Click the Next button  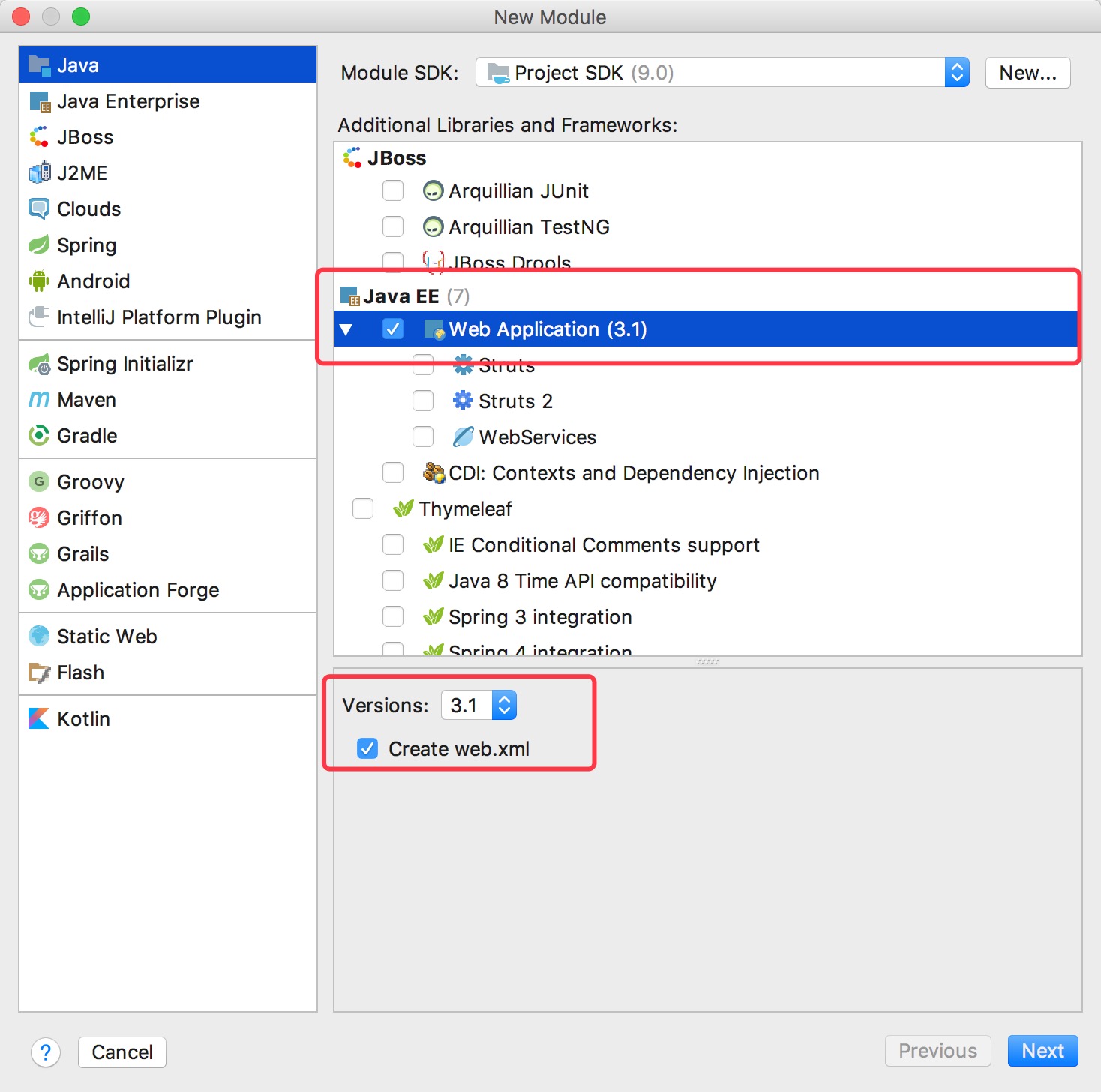pos(1042,1051)
